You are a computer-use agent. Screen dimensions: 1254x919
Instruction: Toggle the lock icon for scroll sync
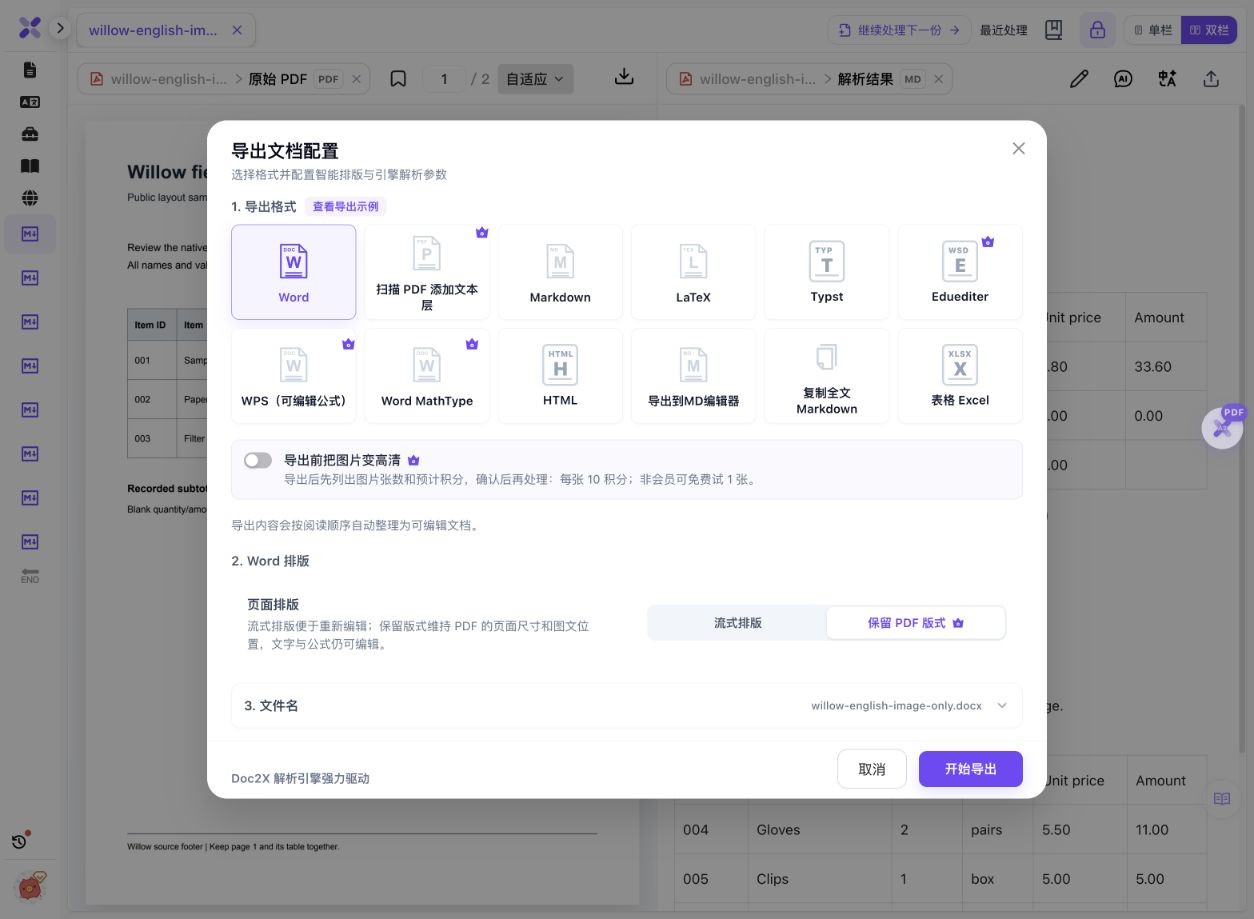(x=1098, y=30)
